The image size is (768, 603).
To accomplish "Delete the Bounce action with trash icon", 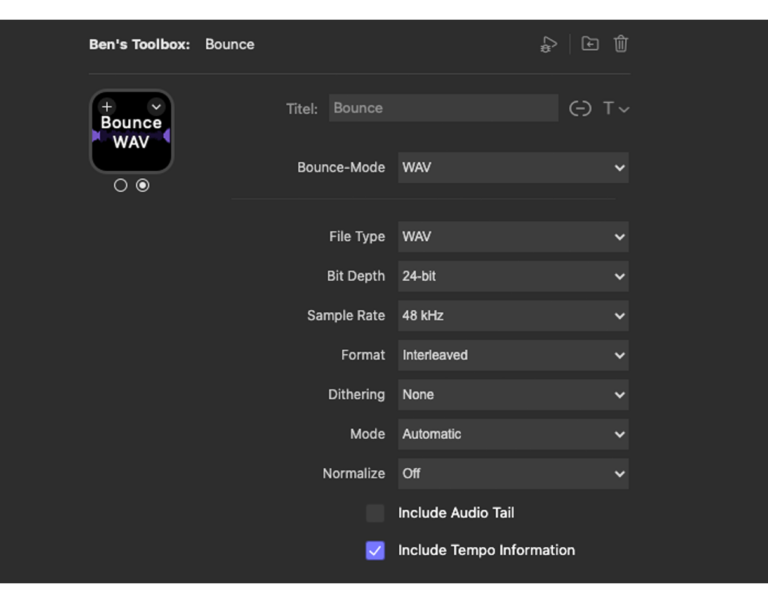I will [621, 44].
